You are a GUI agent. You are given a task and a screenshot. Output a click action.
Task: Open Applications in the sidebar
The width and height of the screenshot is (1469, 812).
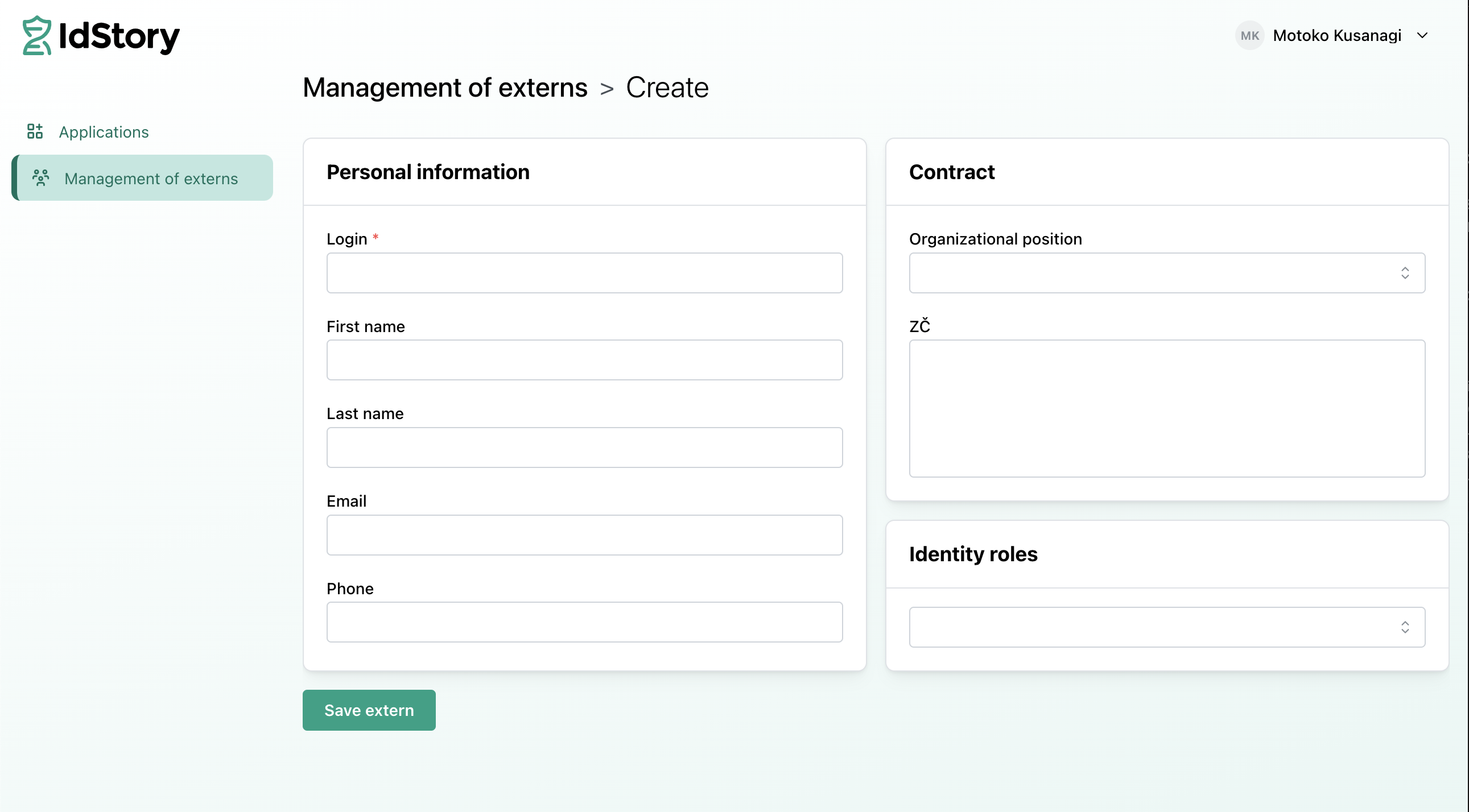pos(104,131)
